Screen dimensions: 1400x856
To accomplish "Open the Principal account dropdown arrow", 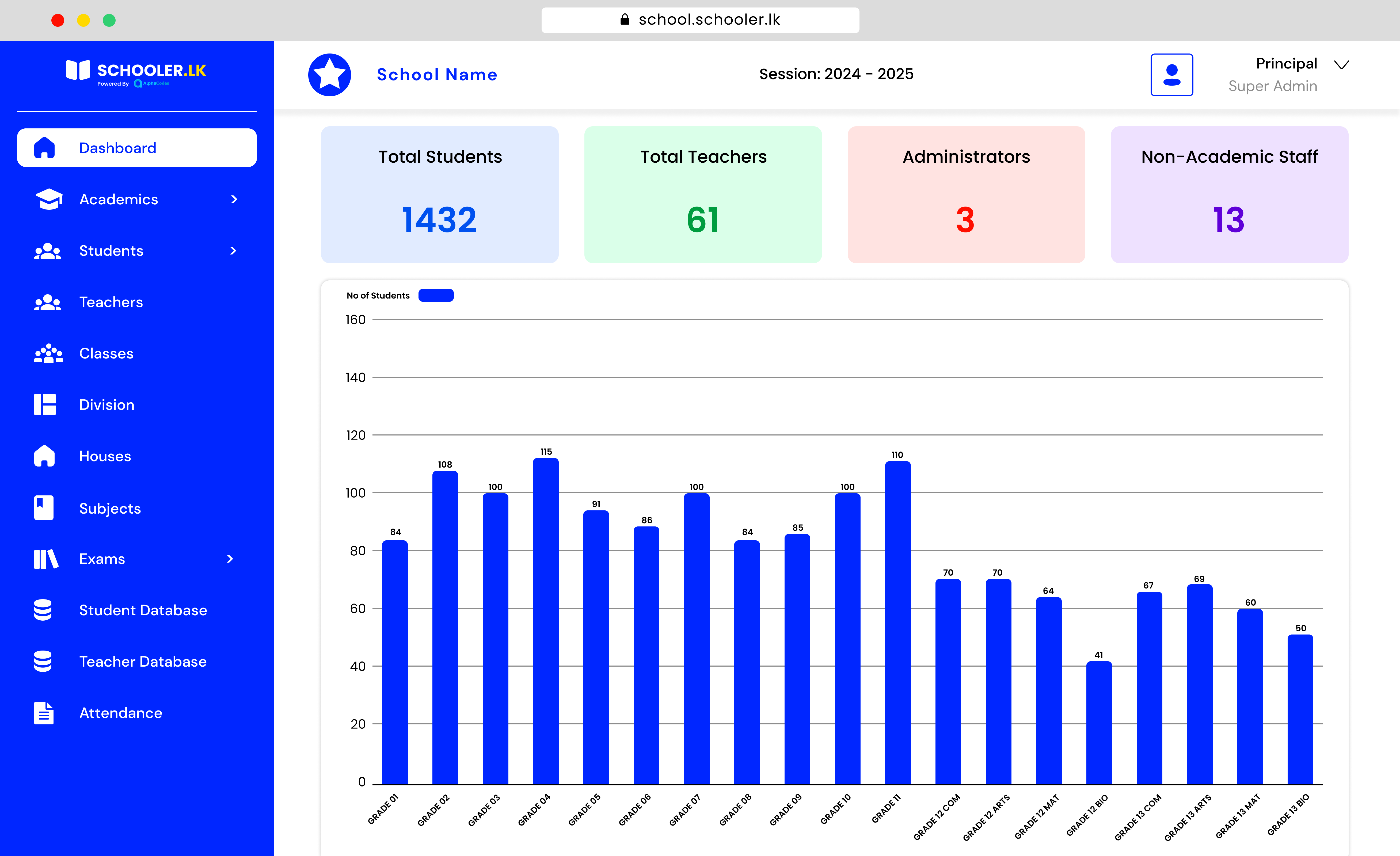I will [1341, 65].
